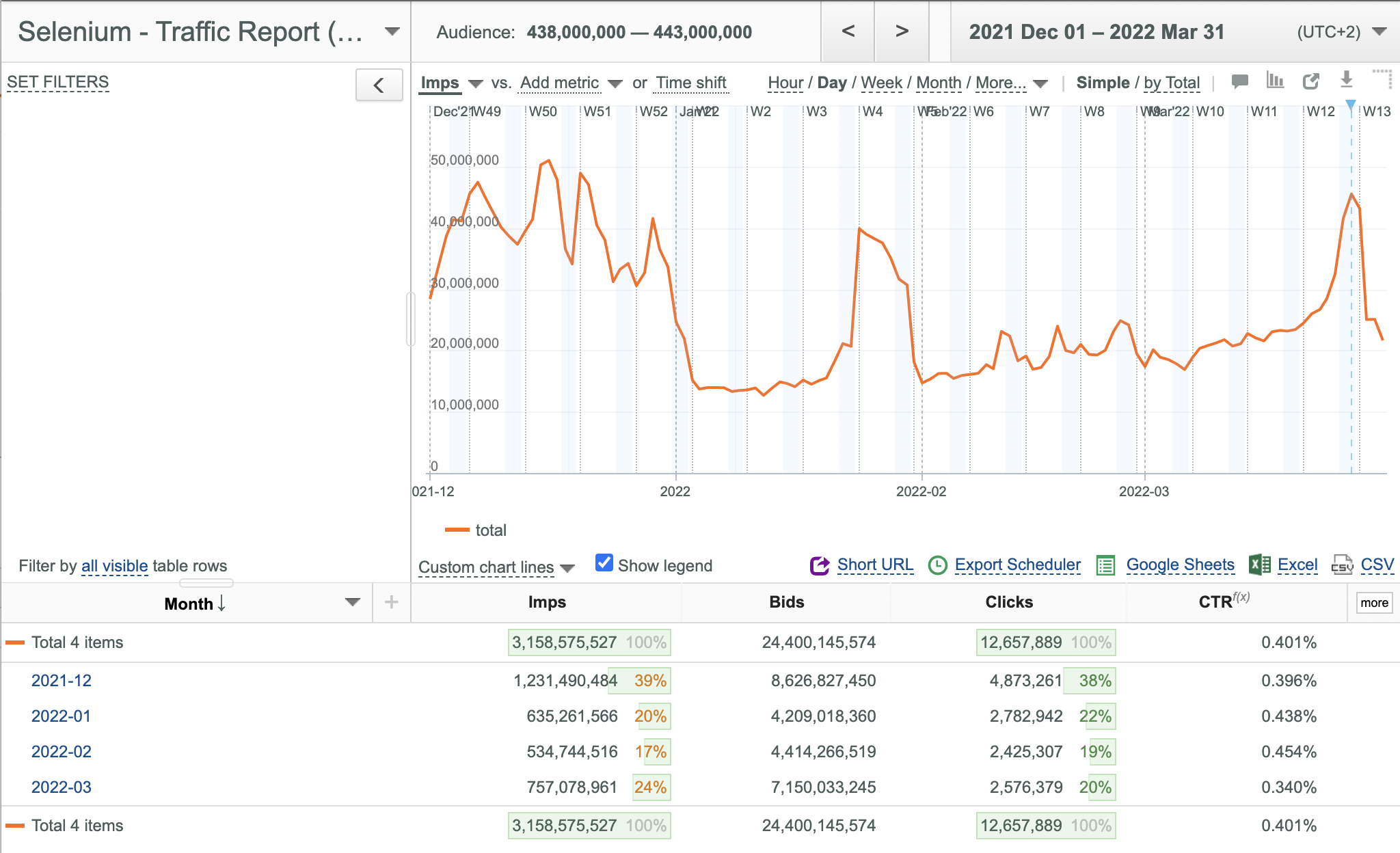Select the by Total chart mode
Screen dimensions: 1400x853
point(1172,83)
